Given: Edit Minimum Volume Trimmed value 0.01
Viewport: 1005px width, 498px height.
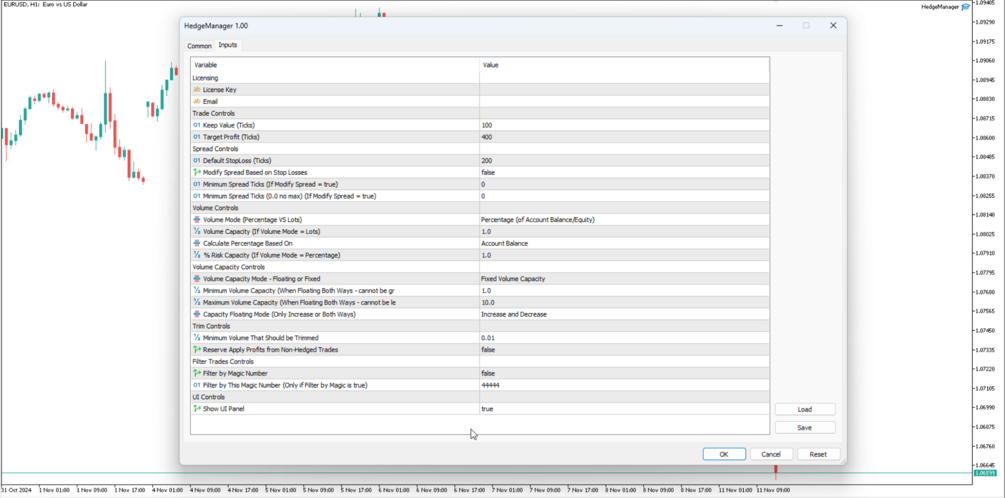Looking at the screenshot, I should click(624, 338).
